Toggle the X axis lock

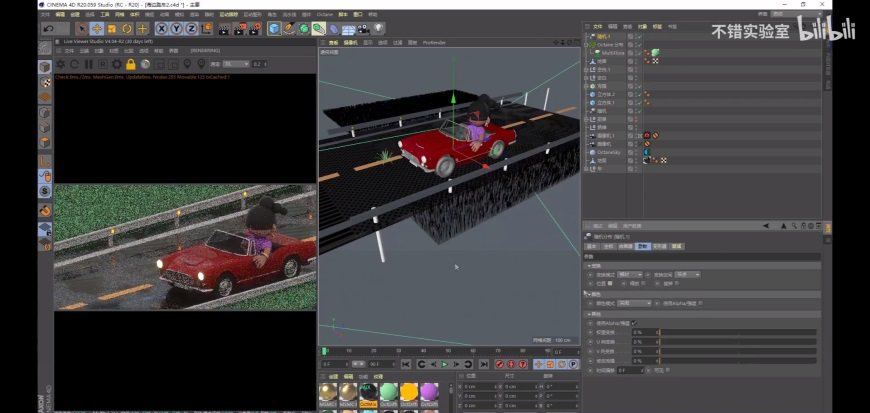coord(162,28)
